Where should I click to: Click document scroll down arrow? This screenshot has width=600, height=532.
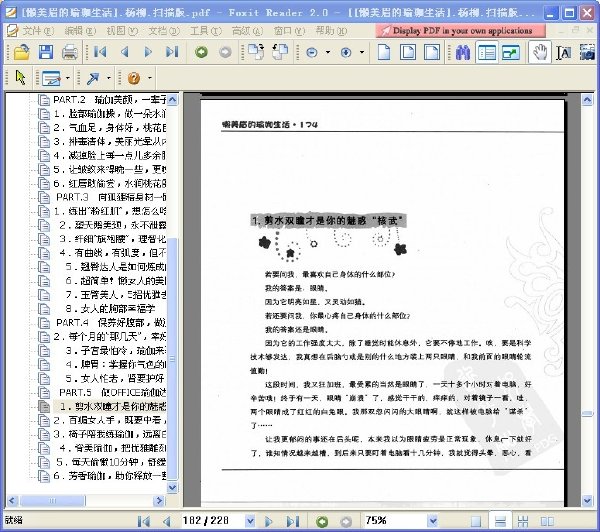coord(587,500)
